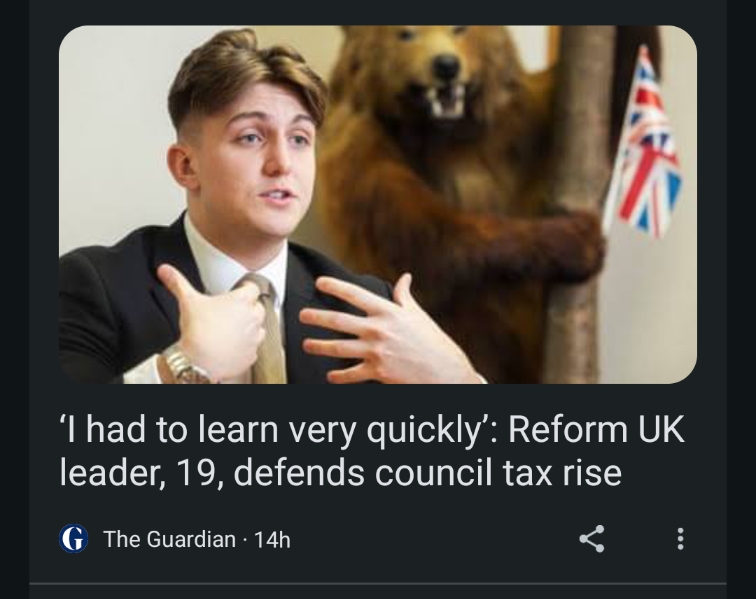The width and height of the screenshot is (756, 599).
Task: Share this Reform UK article
Action: pos(592,539)
